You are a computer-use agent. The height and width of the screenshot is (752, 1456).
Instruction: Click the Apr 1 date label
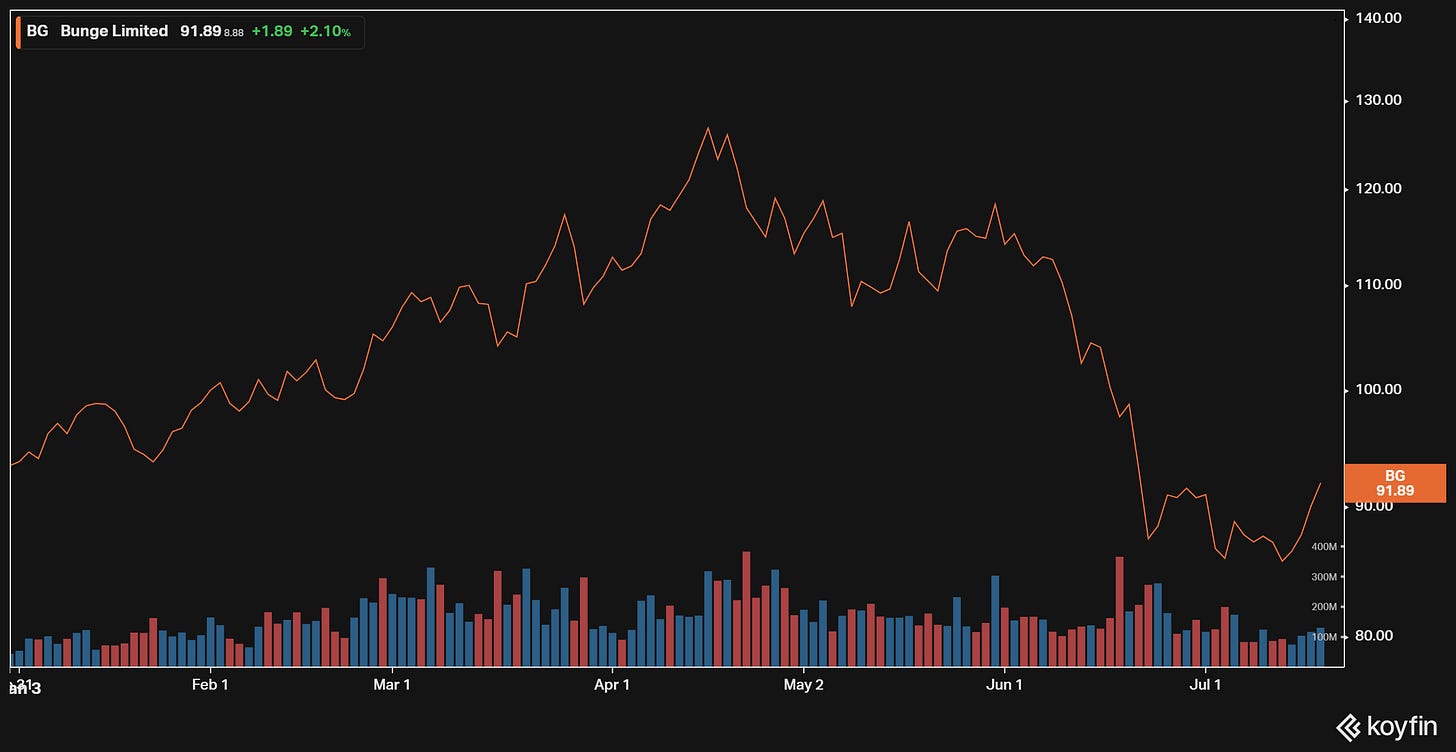pos(612,685)
